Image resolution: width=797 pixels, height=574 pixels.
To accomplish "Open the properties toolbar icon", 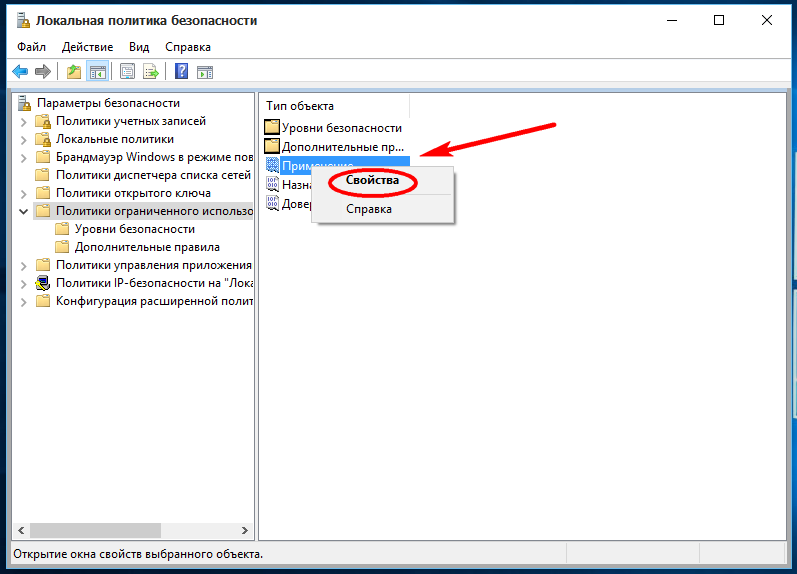I will pos(127,72).
